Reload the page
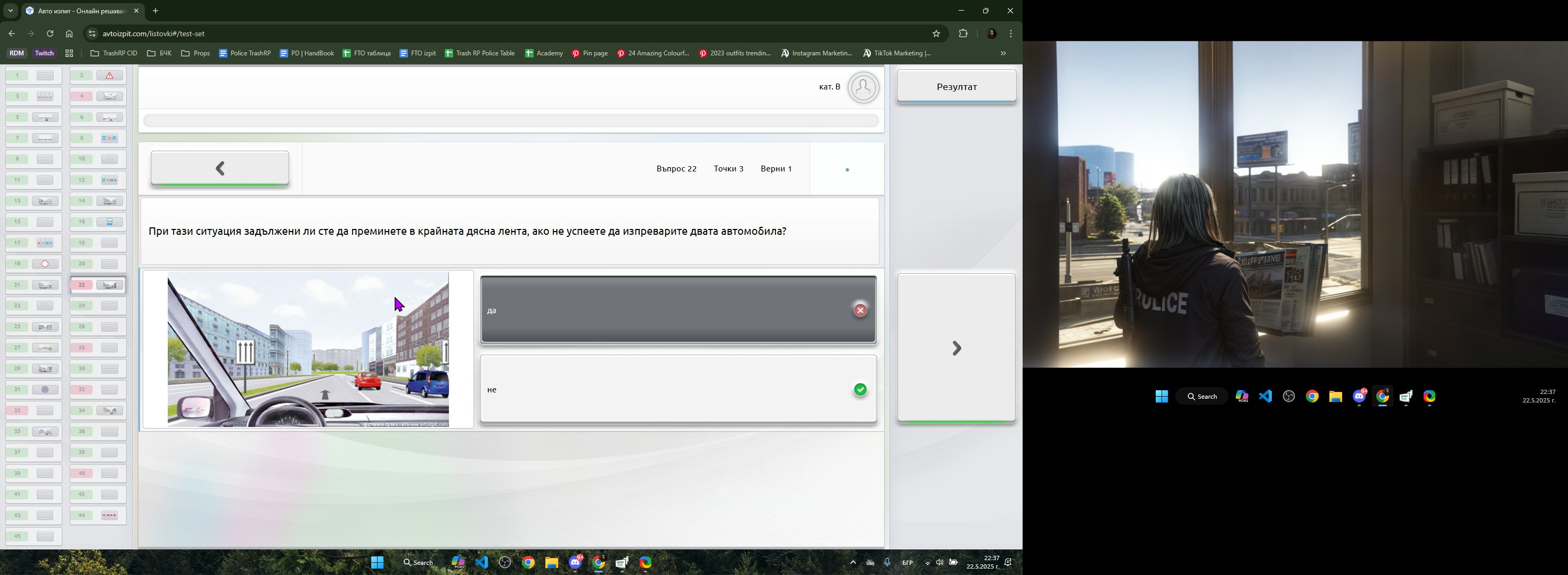1568x575 pixels. (51, 34)
